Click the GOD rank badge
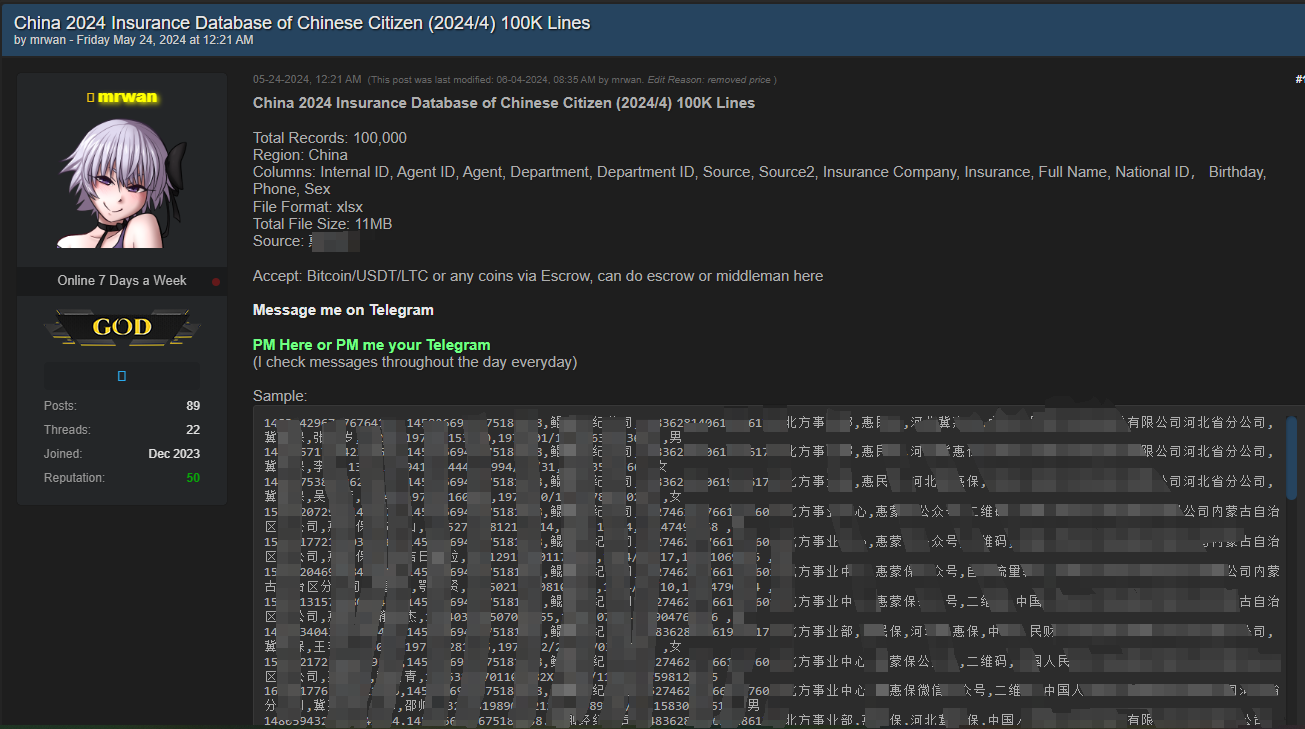The width and height of the screenshot is (1305, 729). click(x=122, y=327)
